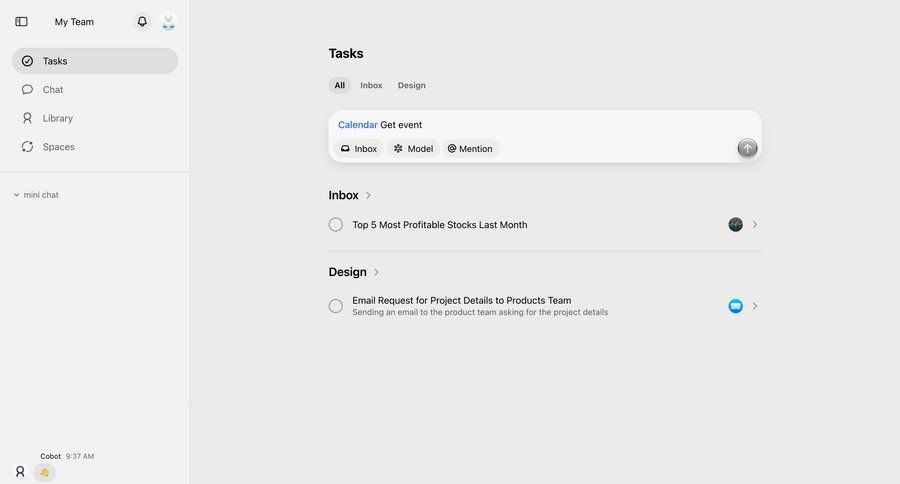
Task: Open Chat in the sidebar
Action: point(53,90)
